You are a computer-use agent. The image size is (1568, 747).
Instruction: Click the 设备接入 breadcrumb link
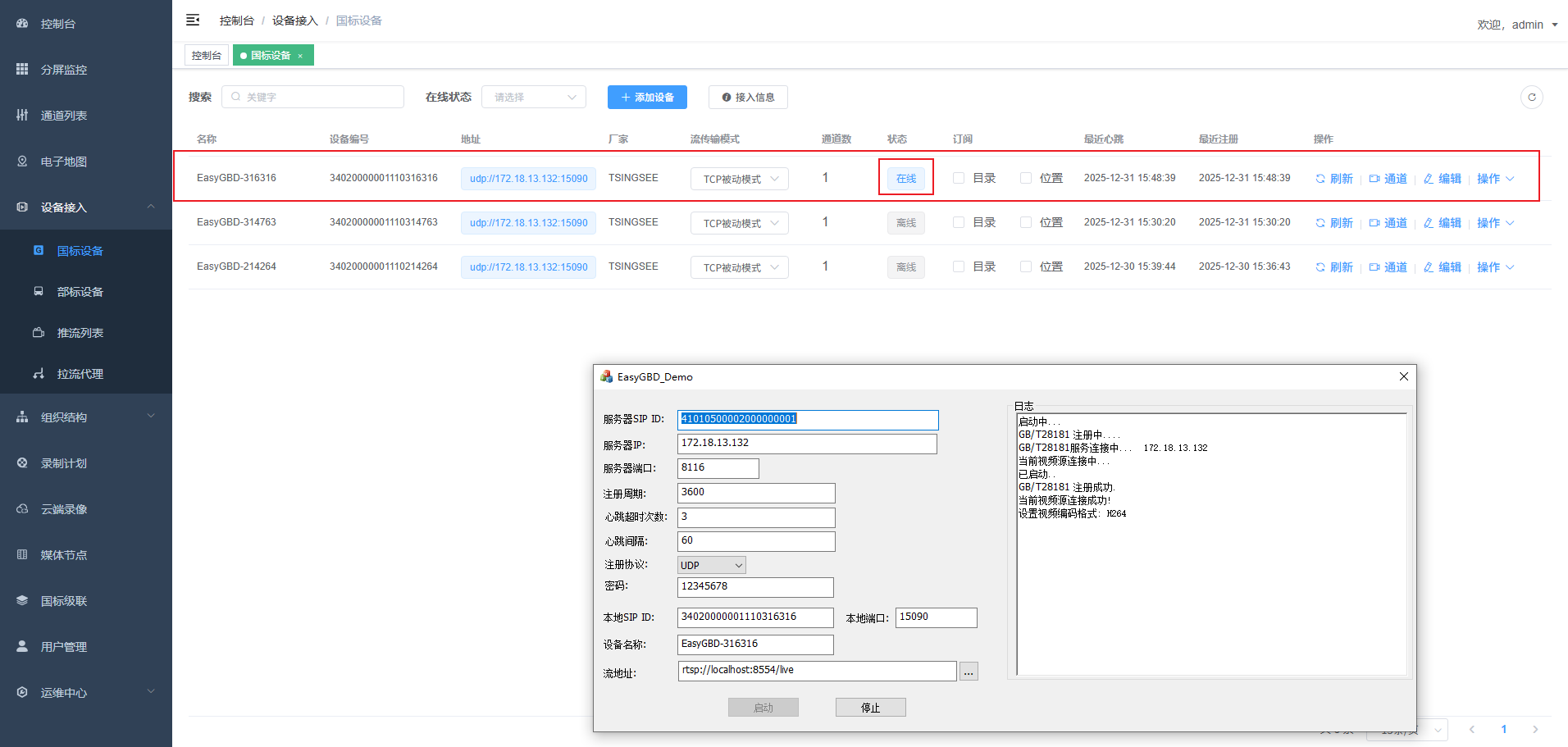(294, 20)
